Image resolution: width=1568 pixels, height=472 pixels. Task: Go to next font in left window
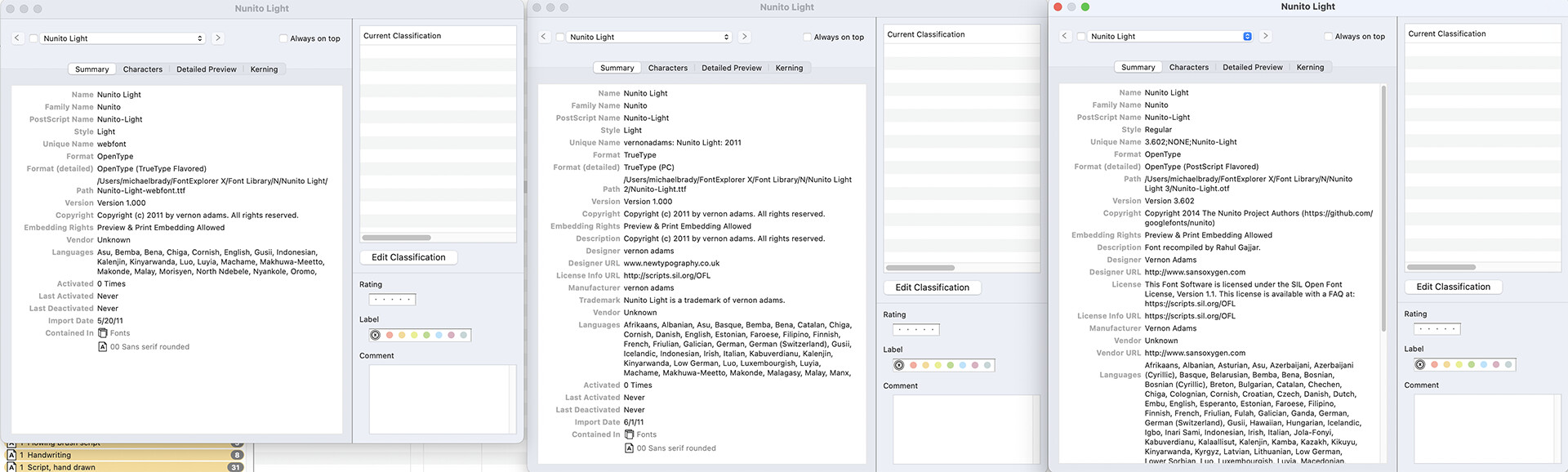(x=218, y=38)
